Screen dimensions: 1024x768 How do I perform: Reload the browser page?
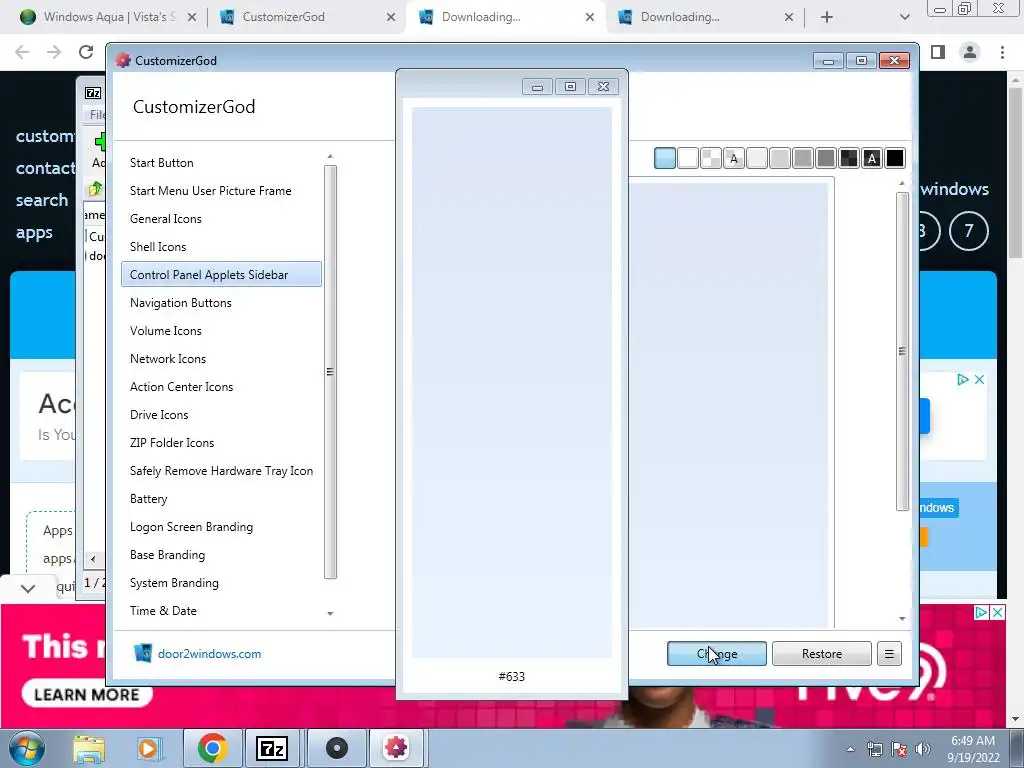pyautogui.click(x=86, y=52)
